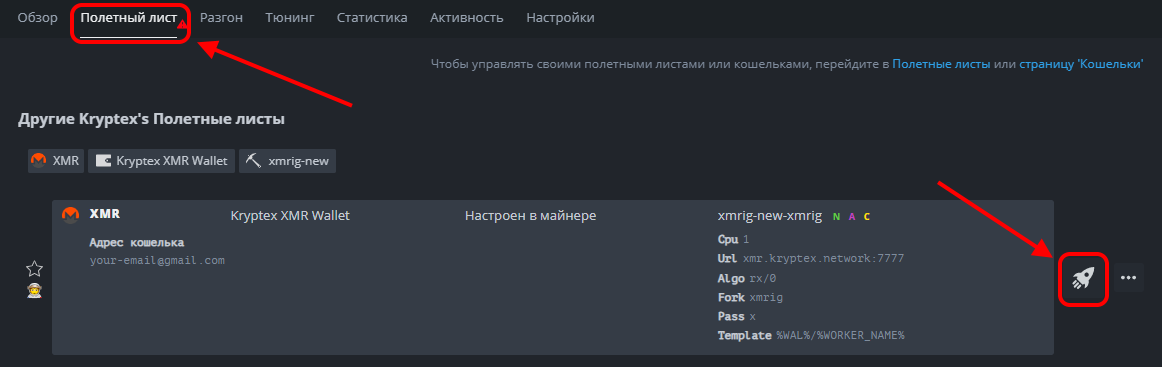This screenshot has height=367, width=1162.
Task: Click the yellow C miner badge
Action: coord(867,216)
